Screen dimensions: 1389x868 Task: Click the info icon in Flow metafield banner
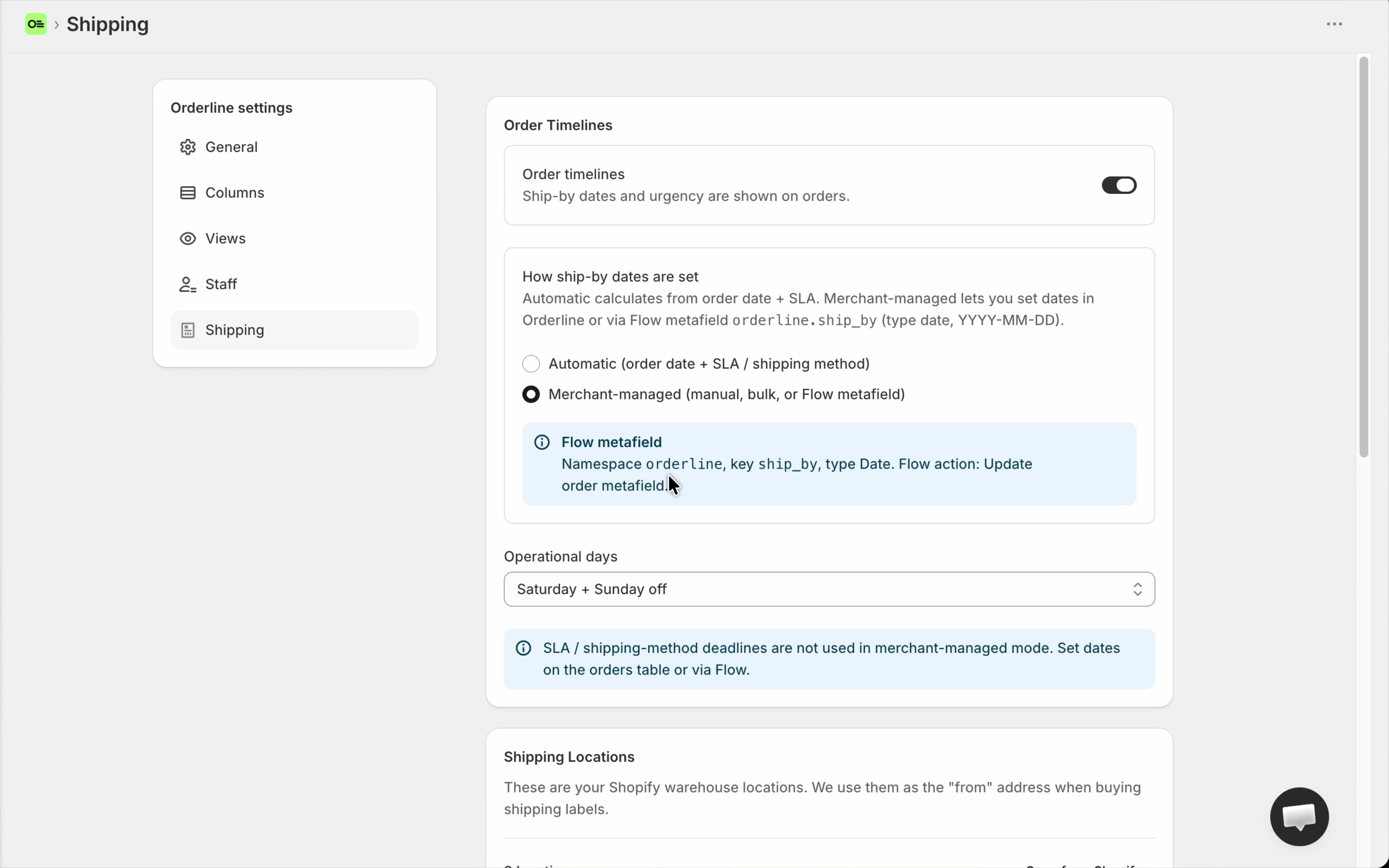[x=542, y=442]
